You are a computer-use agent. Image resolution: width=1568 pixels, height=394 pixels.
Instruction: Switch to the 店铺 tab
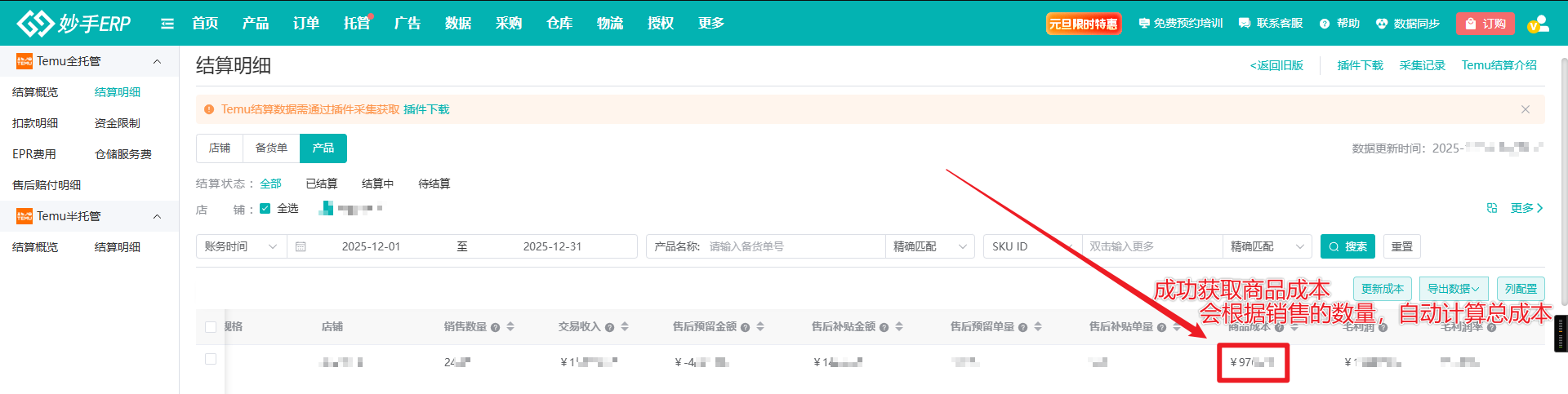pos(220,148)
